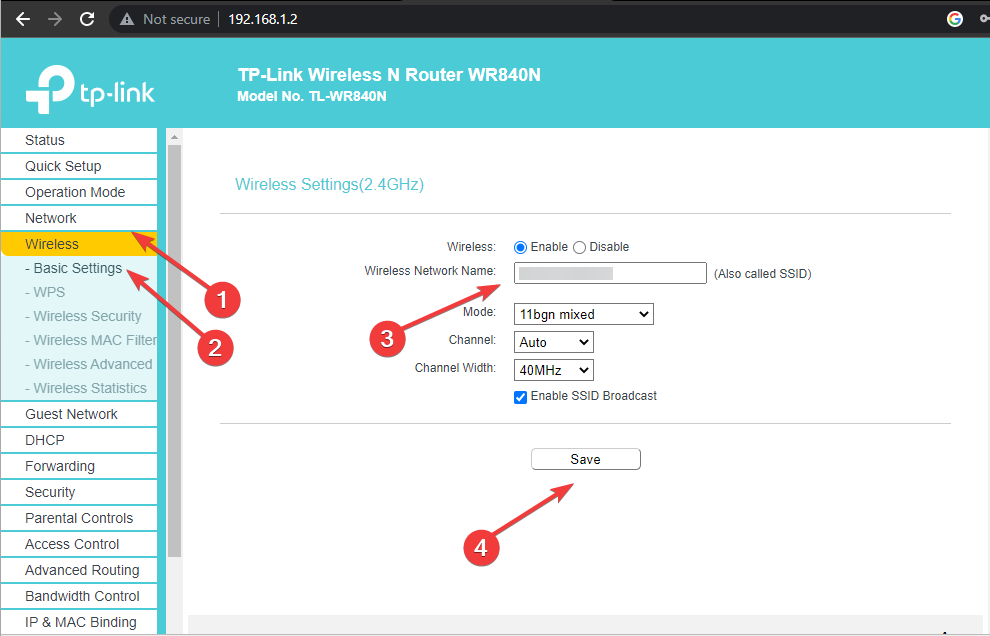Open Bandwidth Control in the sidebar
The height and width of the screenshot is (636, 990).
(x=79, y=596)
